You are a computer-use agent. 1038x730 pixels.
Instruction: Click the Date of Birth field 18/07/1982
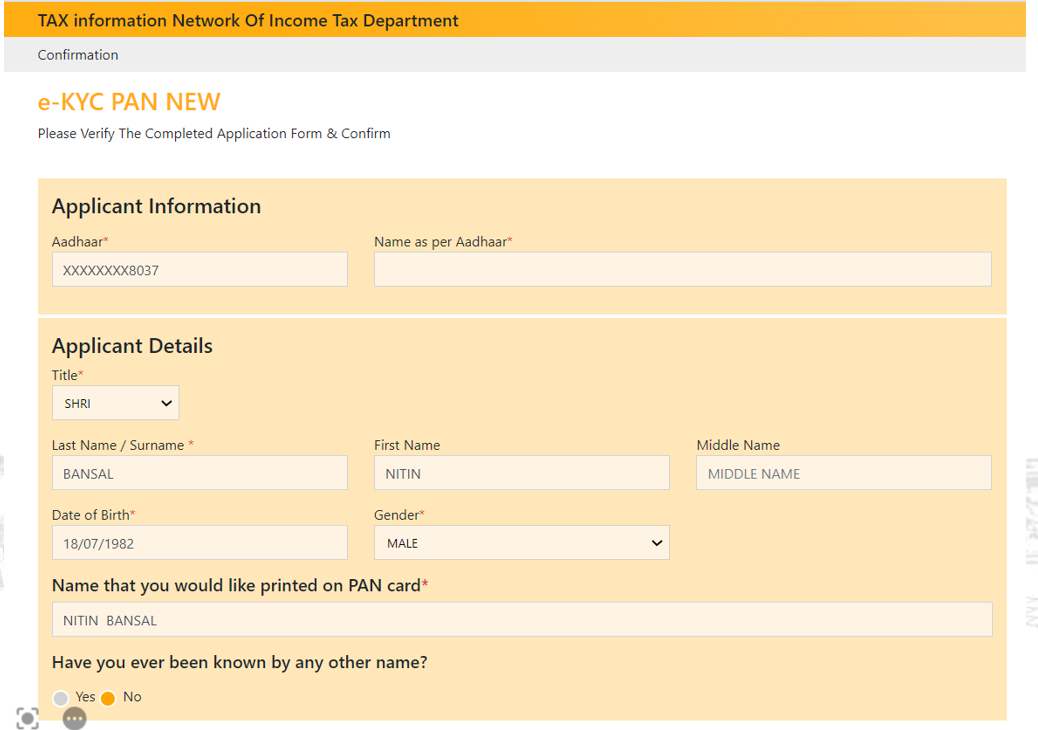click(200, 543)
